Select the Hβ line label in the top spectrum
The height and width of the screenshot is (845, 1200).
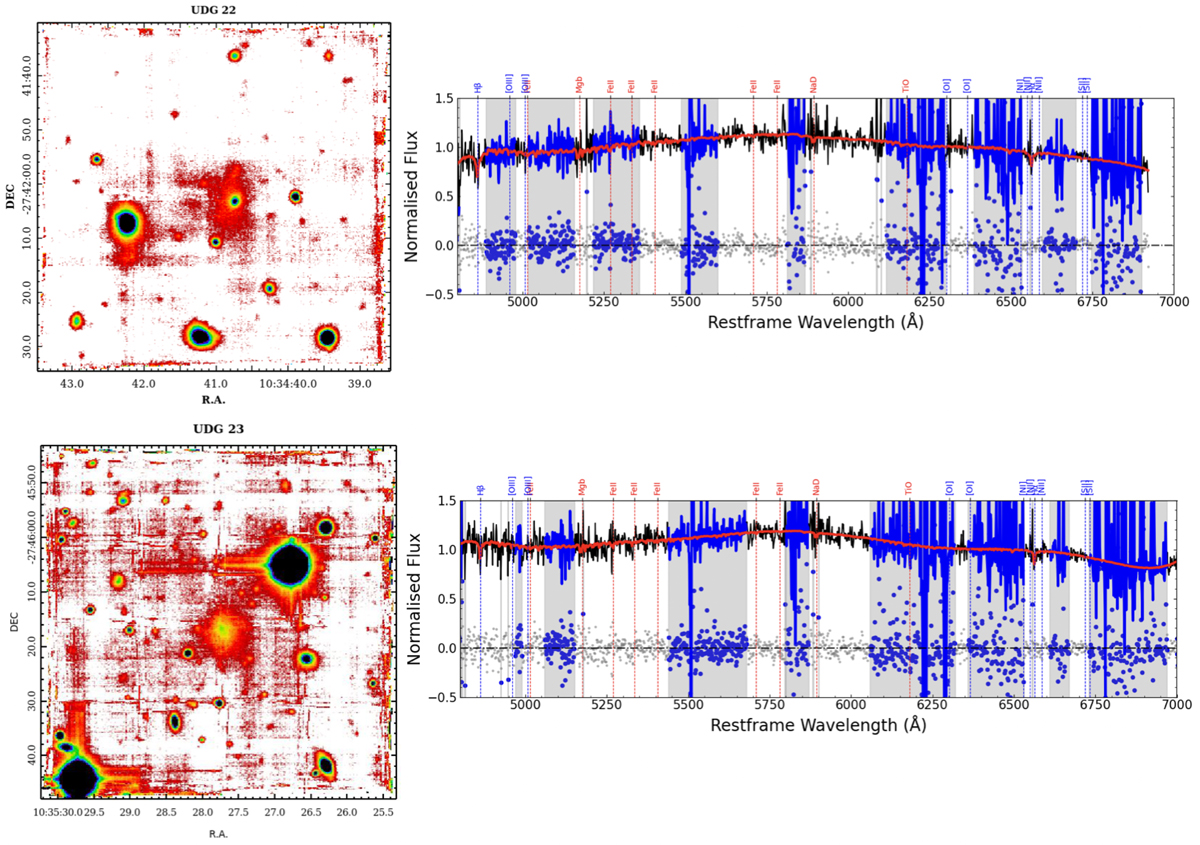tap(477, 87)
